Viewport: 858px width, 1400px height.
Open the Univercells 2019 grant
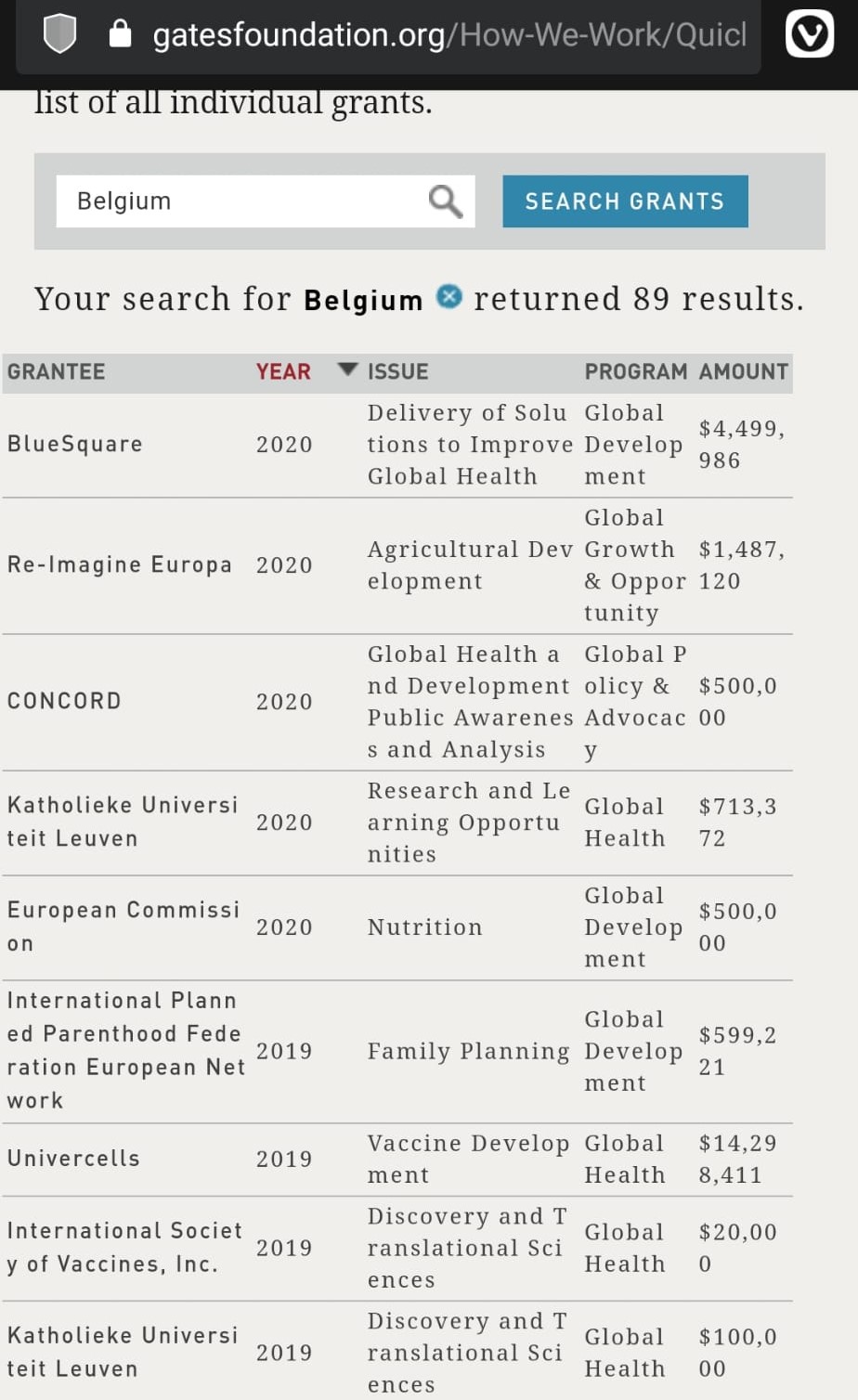(x=397, y=1160)
